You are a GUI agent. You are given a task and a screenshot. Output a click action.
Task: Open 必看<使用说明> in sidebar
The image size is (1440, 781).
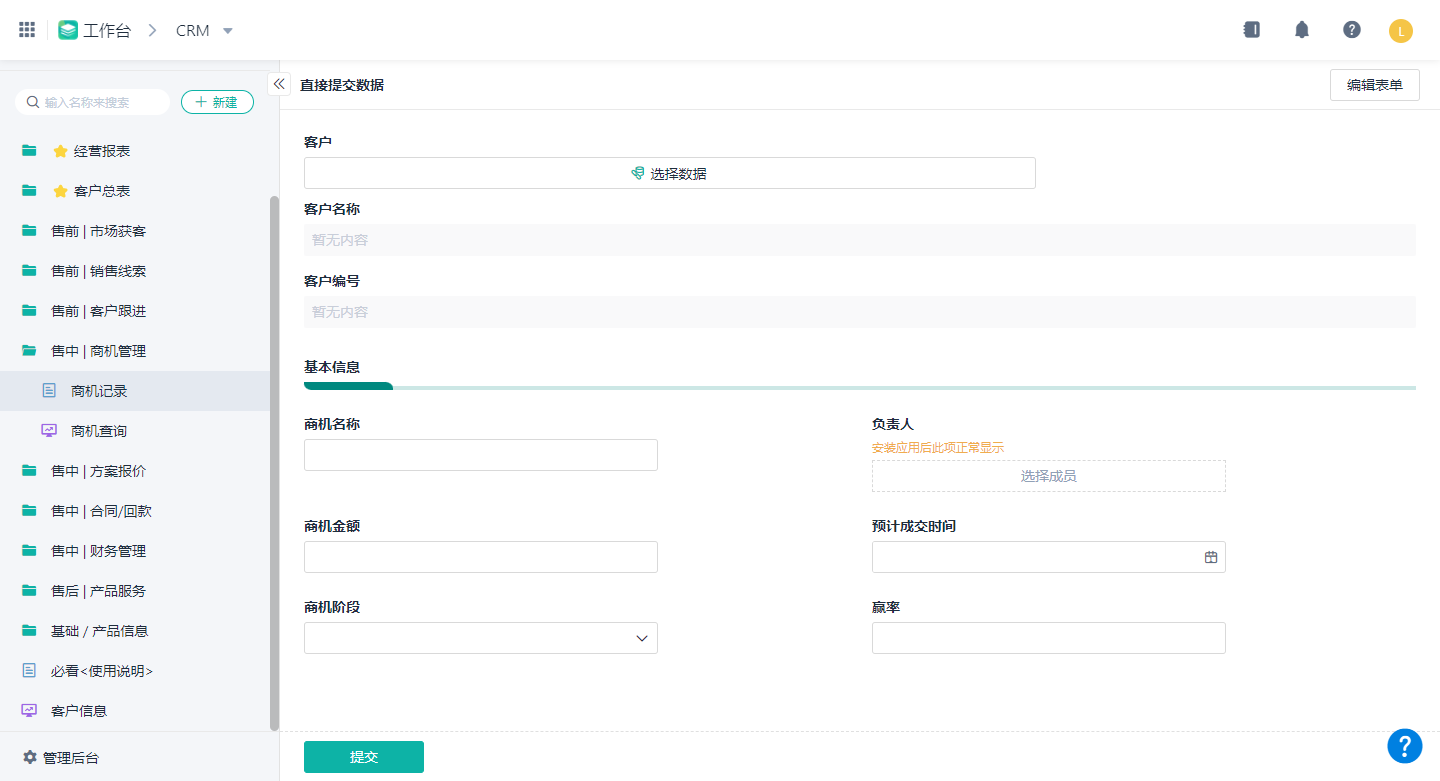pyautogui.click(x=135, y=671)
